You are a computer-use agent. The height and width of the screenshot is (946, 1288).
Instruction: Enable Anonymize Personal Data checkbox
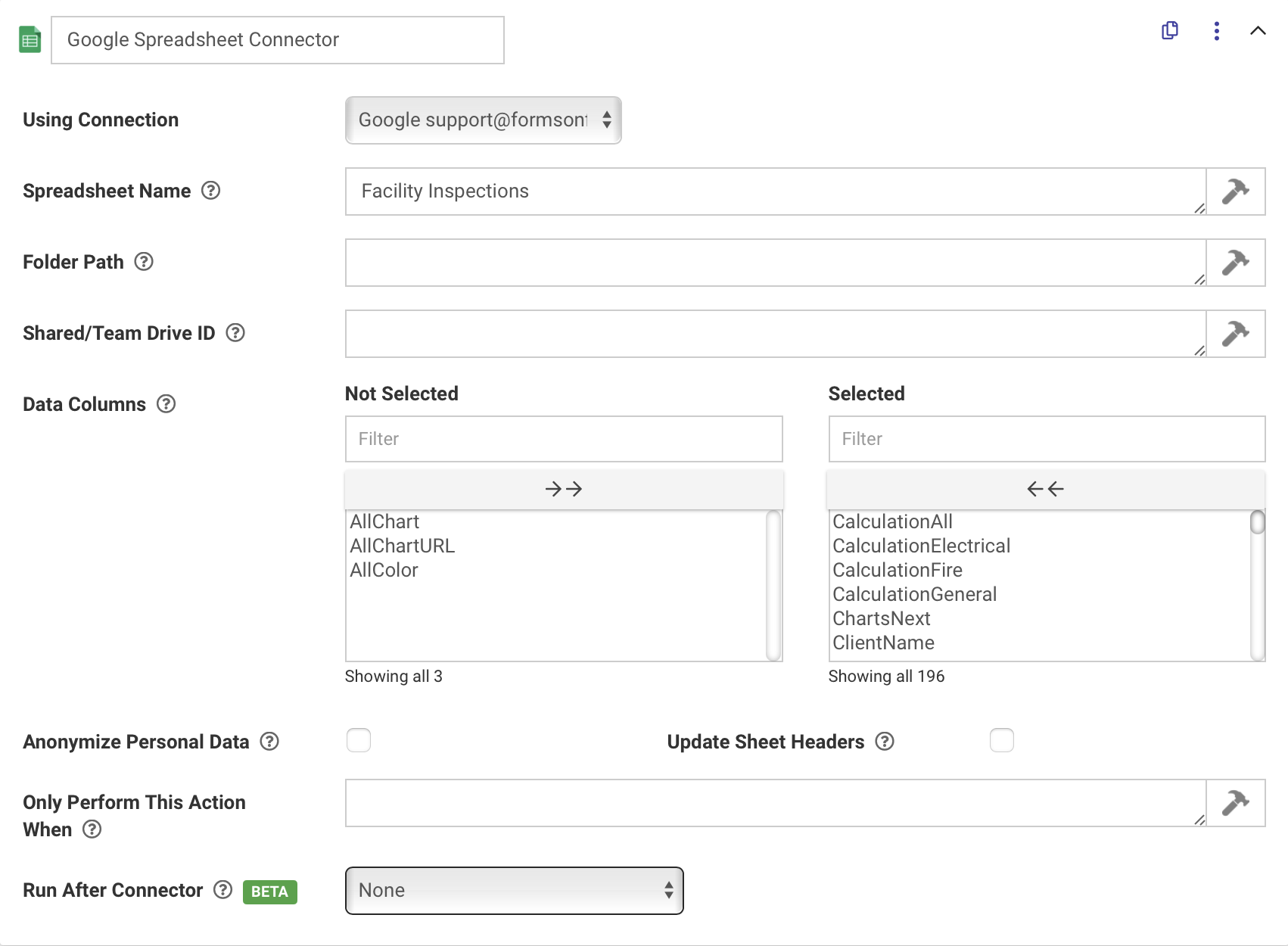click(359, 740)
